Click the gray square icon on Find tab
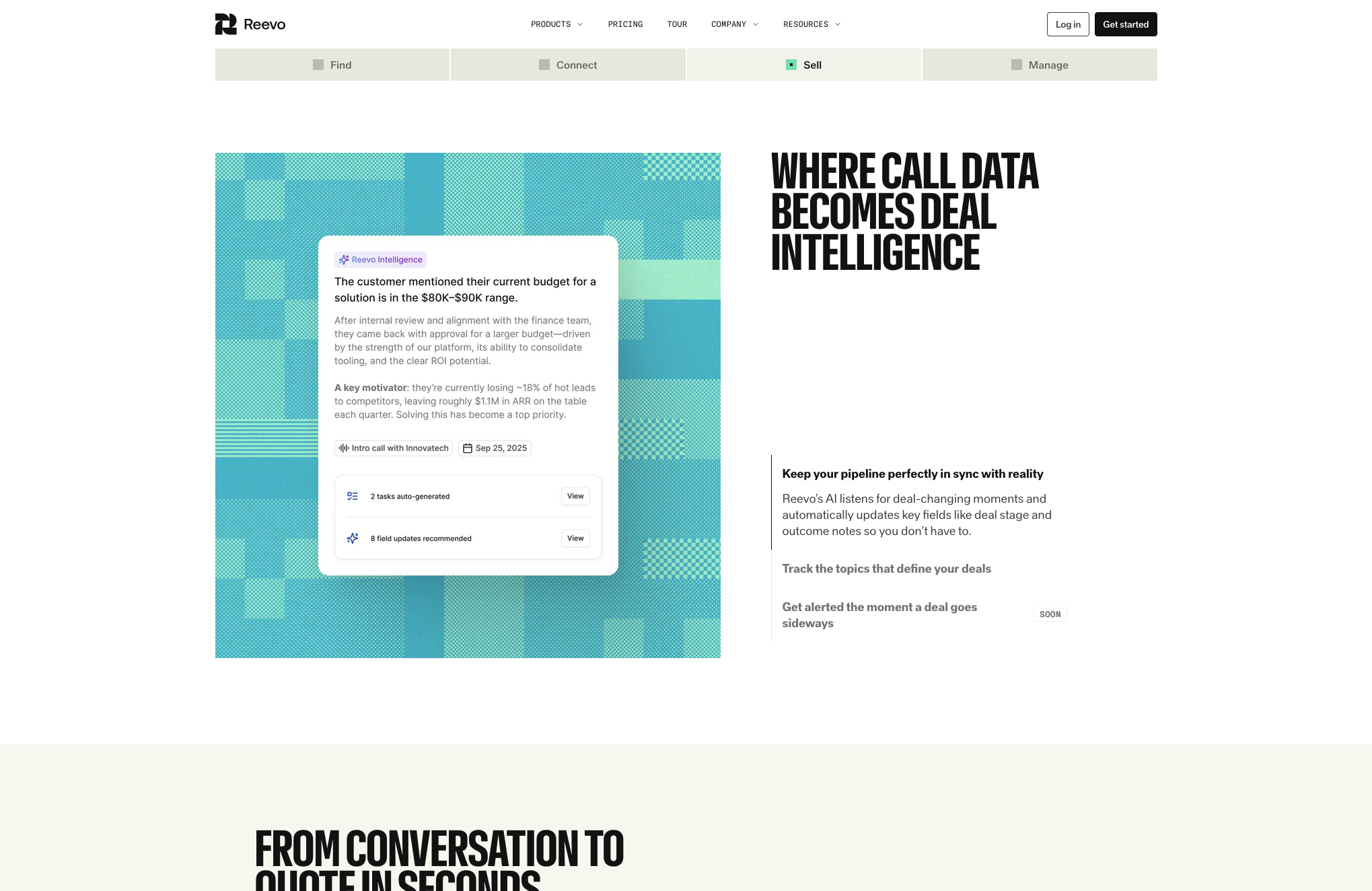Screen dimensions: 1372x891 click(318, 65)
